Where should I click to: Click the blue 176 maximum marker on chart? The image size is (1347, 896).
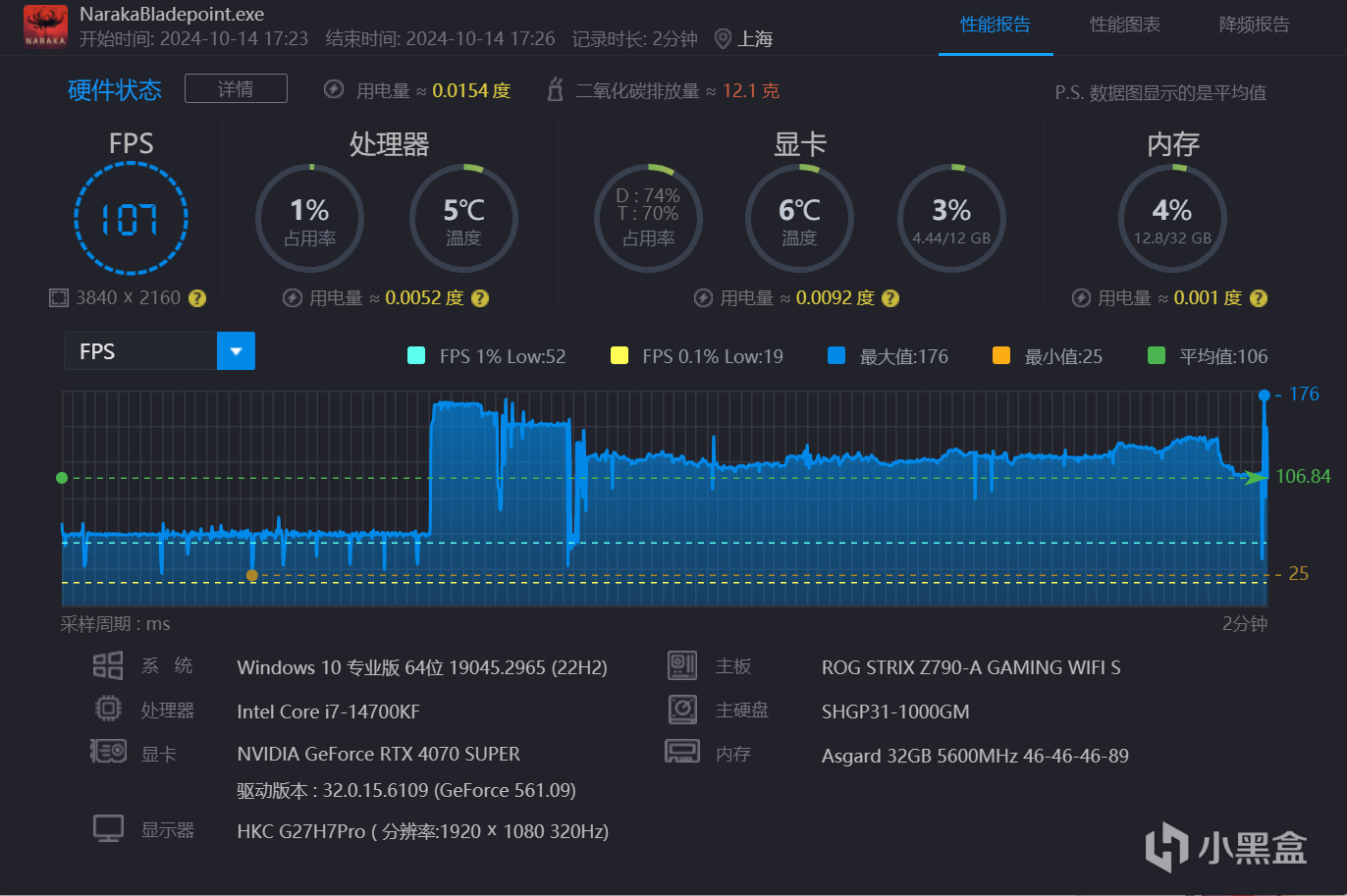[x=1265, y=395]
